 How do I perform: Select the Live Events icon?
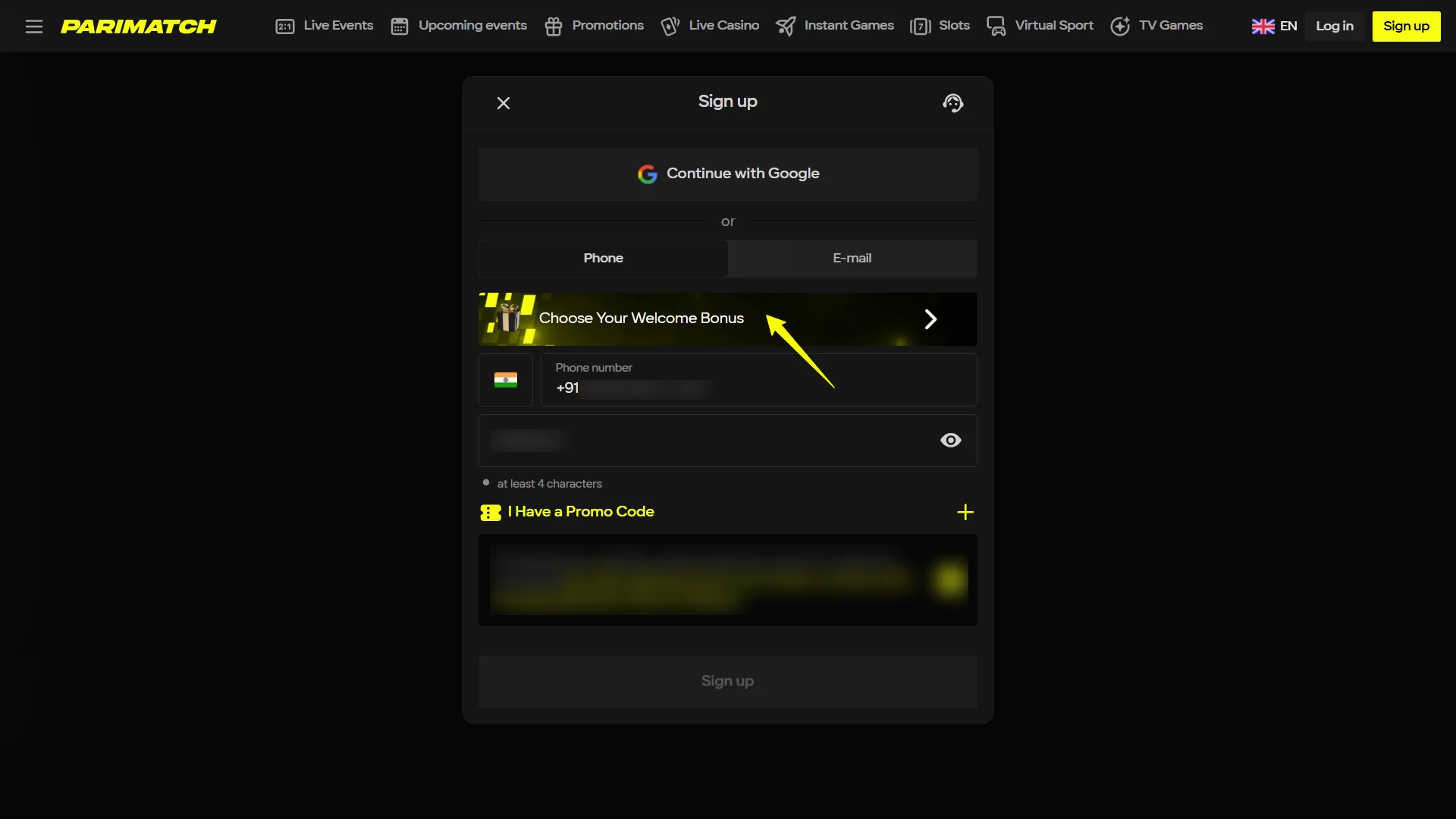click(285, 26)
